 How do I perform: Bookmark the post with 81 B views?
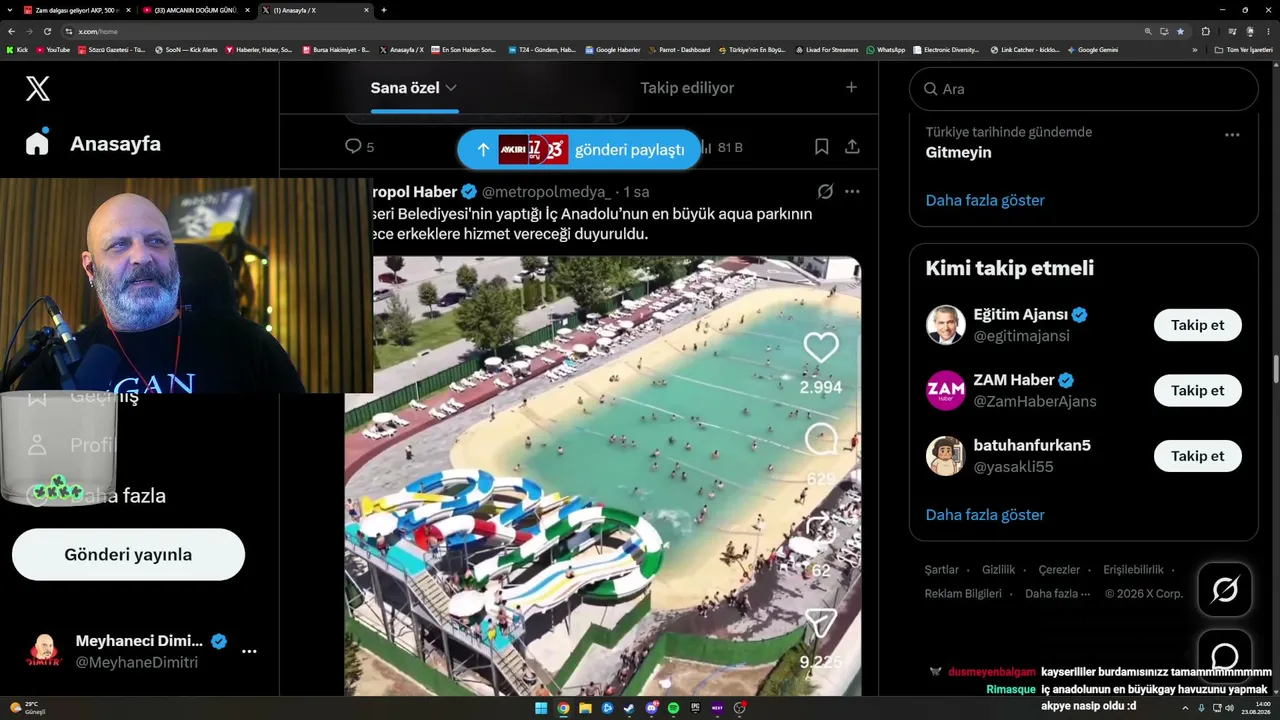(821, 147)
